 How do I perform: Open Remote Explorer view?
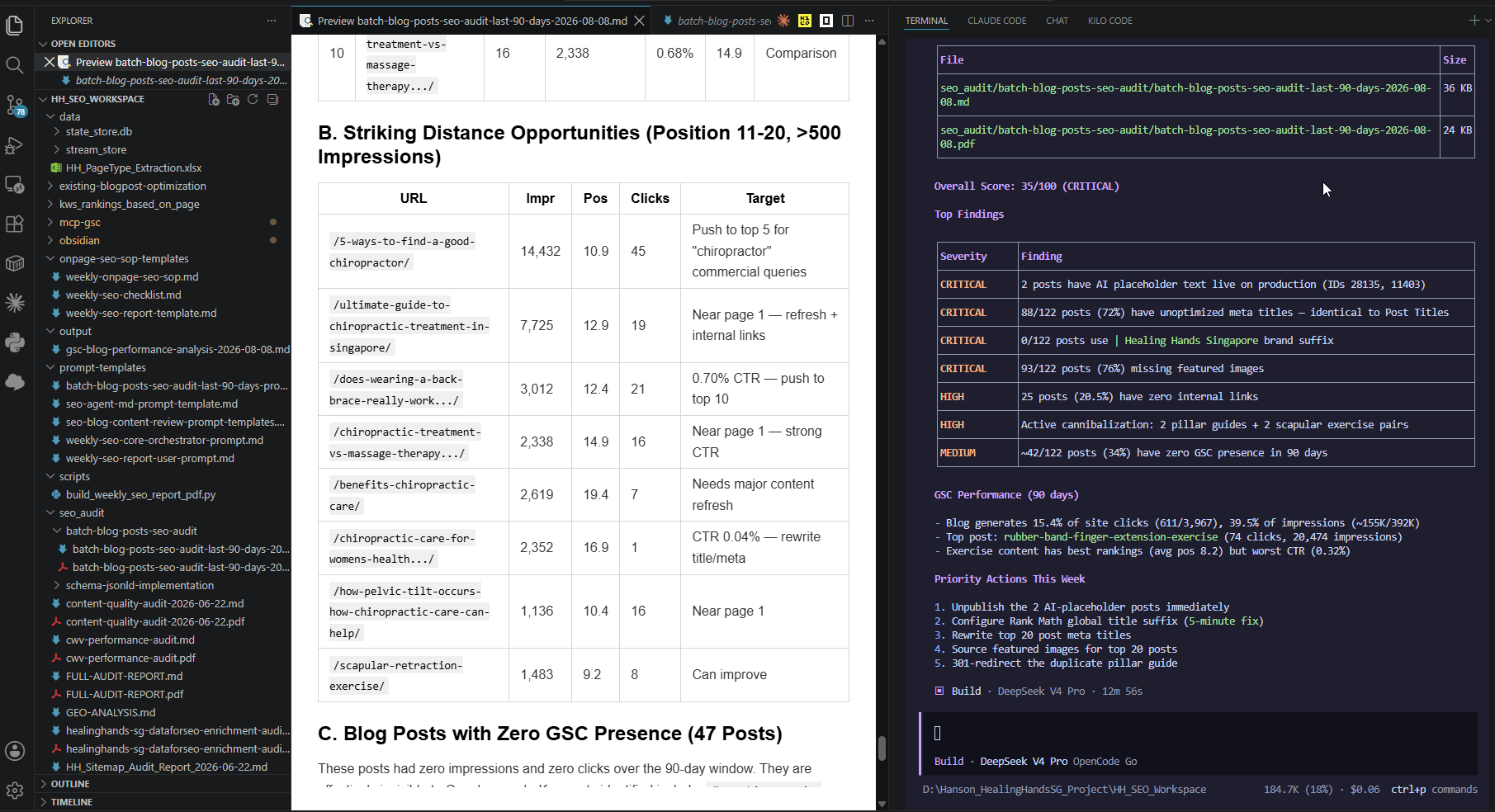pyautogui.click(x=15, y=185)
